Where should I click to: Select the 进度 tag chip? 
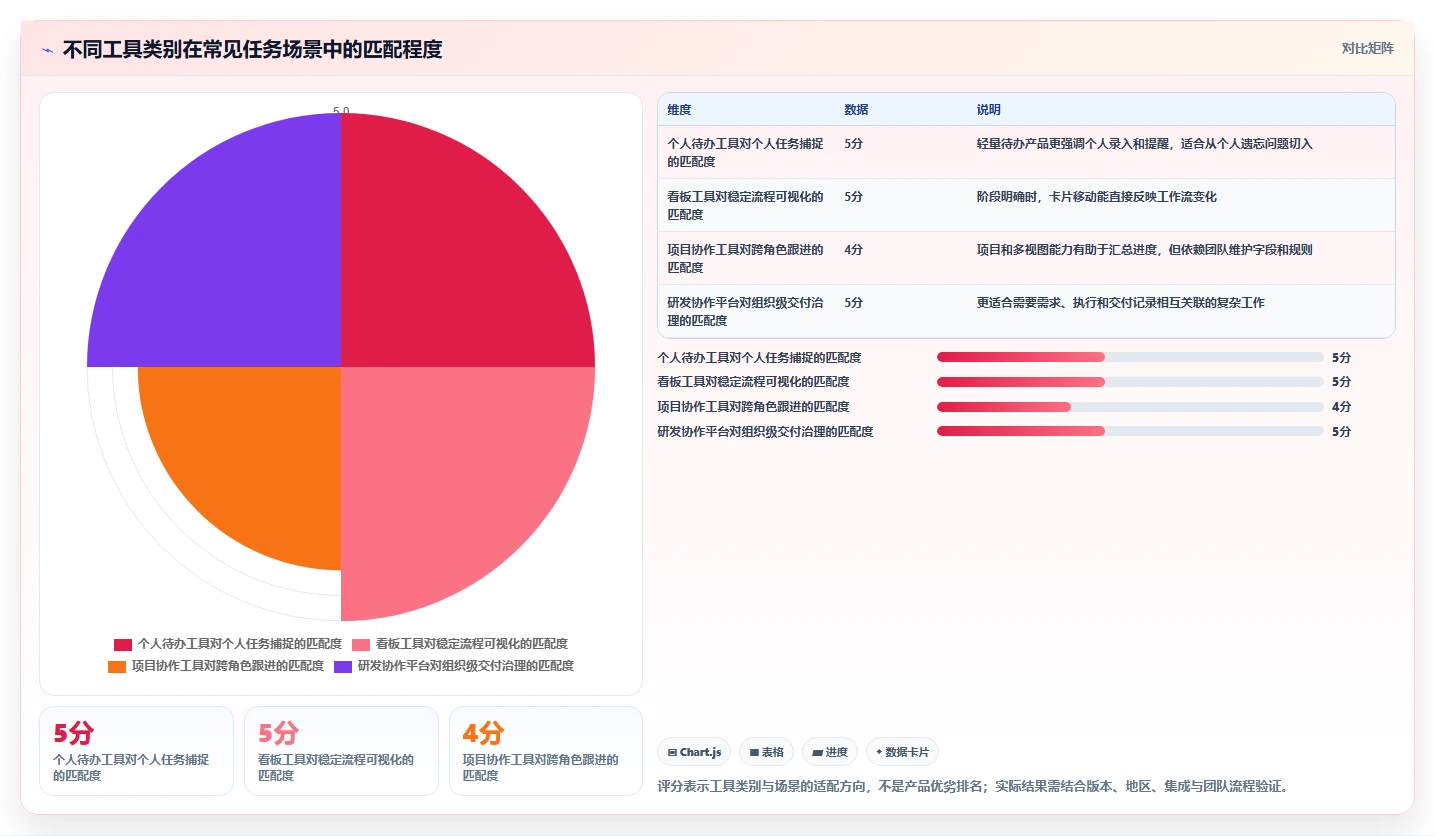tap(830, 752)
